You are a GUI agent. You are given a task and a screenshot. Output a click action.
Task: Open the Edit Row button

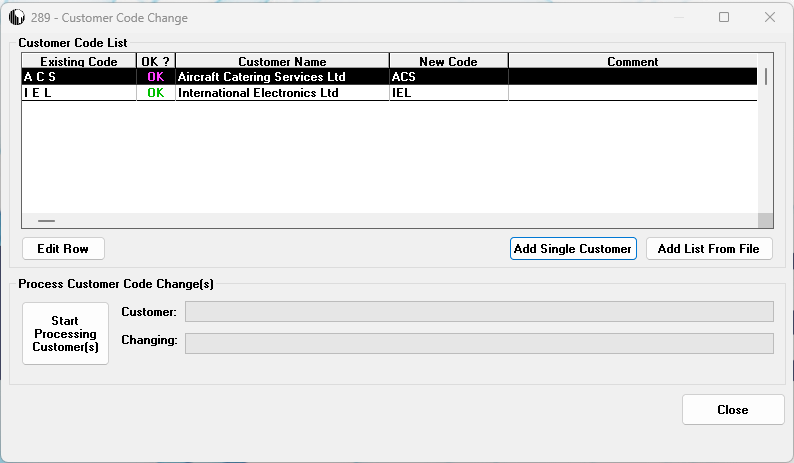coord(63,249)
